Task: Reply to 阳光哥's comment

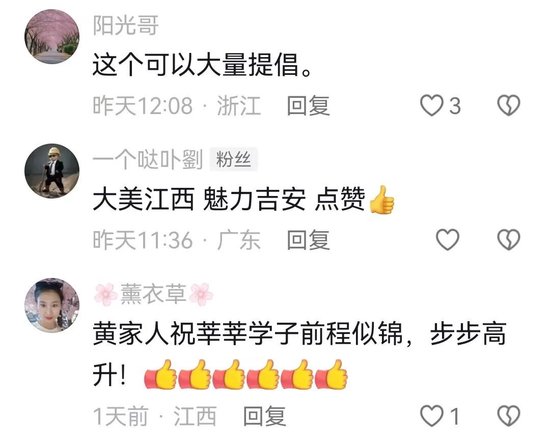Action: [x=308, y=105]
